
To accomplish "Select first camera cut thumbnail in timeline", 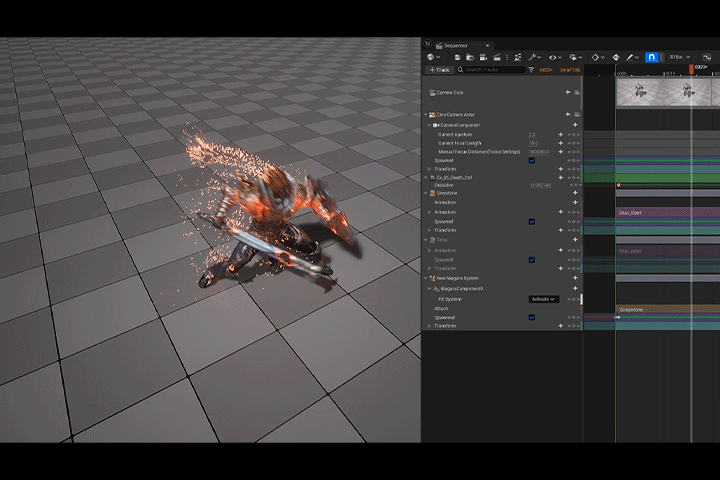I will (x=639, y=92).
